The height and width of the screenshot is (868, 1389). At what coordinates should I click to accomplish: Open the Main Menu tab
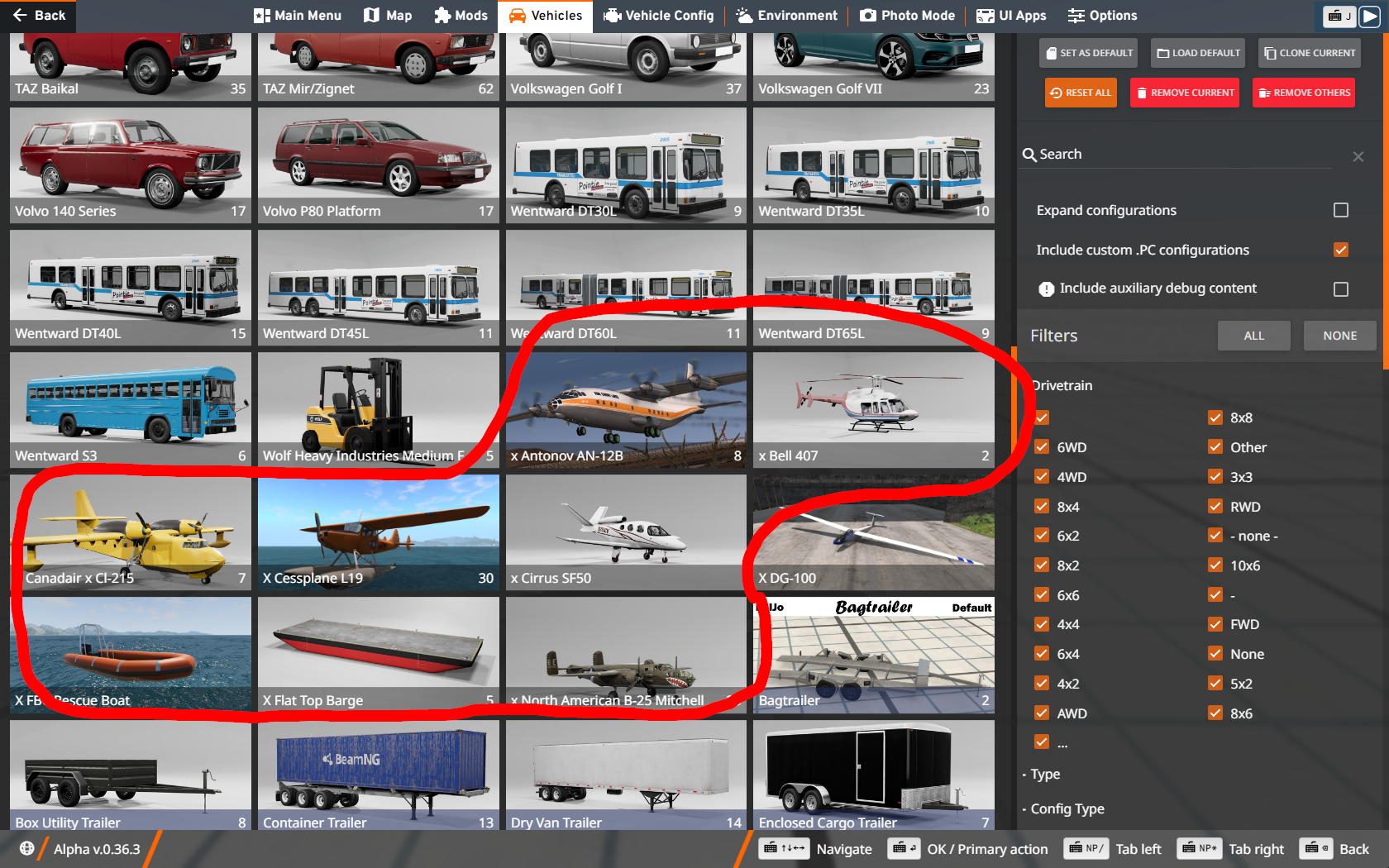pyautogui.click(x=298, y=16)
